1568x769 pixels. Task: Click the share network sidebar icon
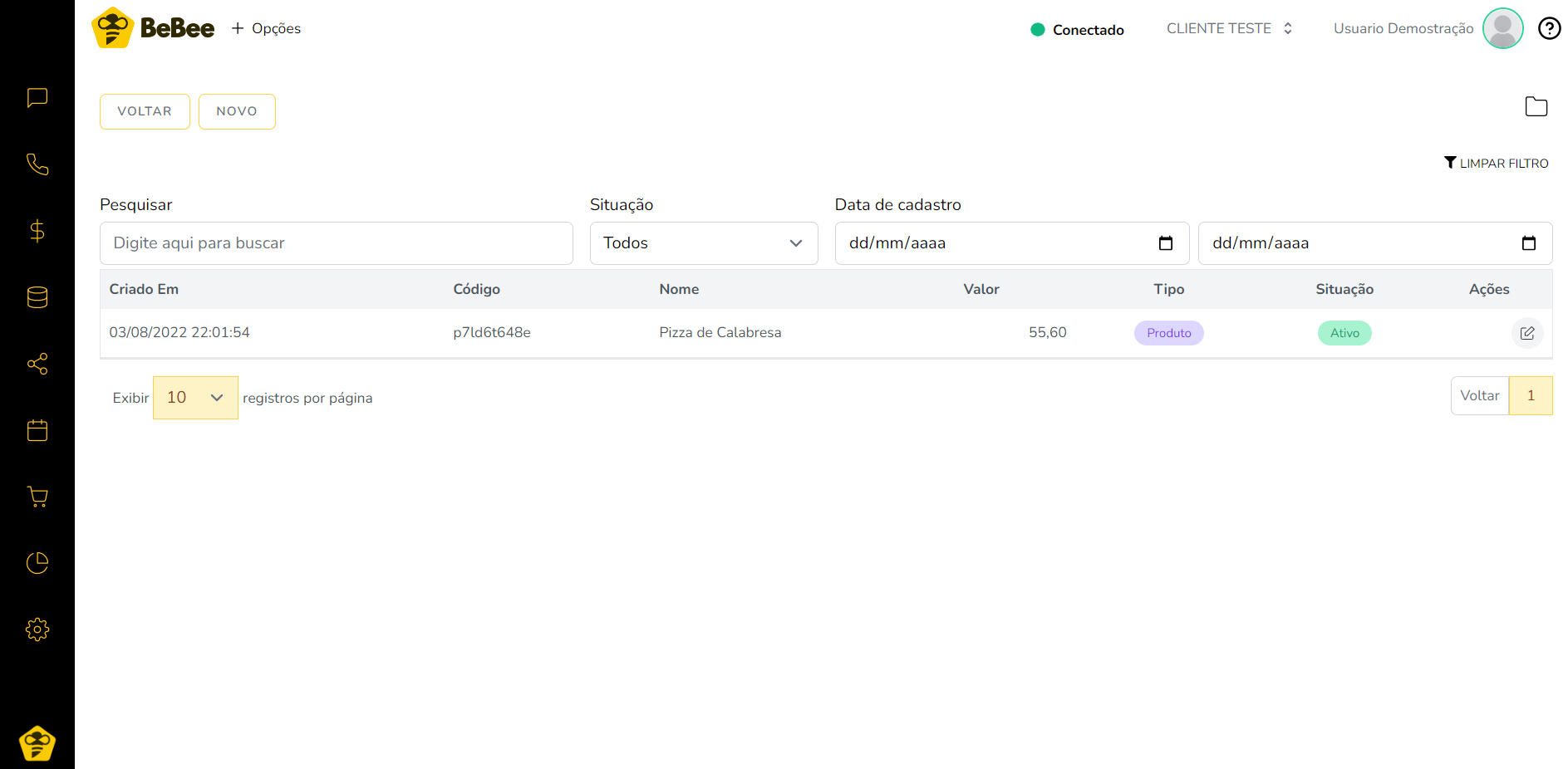(37, 364)
